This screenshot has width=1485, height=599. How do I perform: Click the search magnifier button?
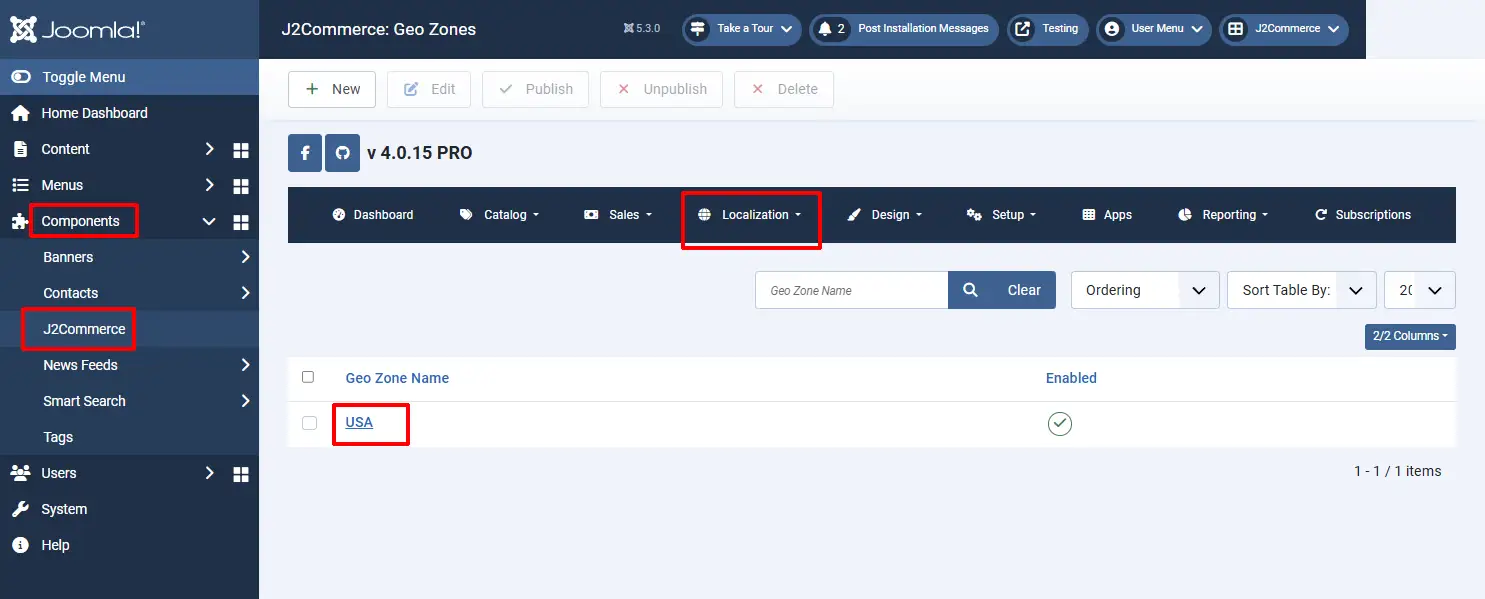[970, 290]
